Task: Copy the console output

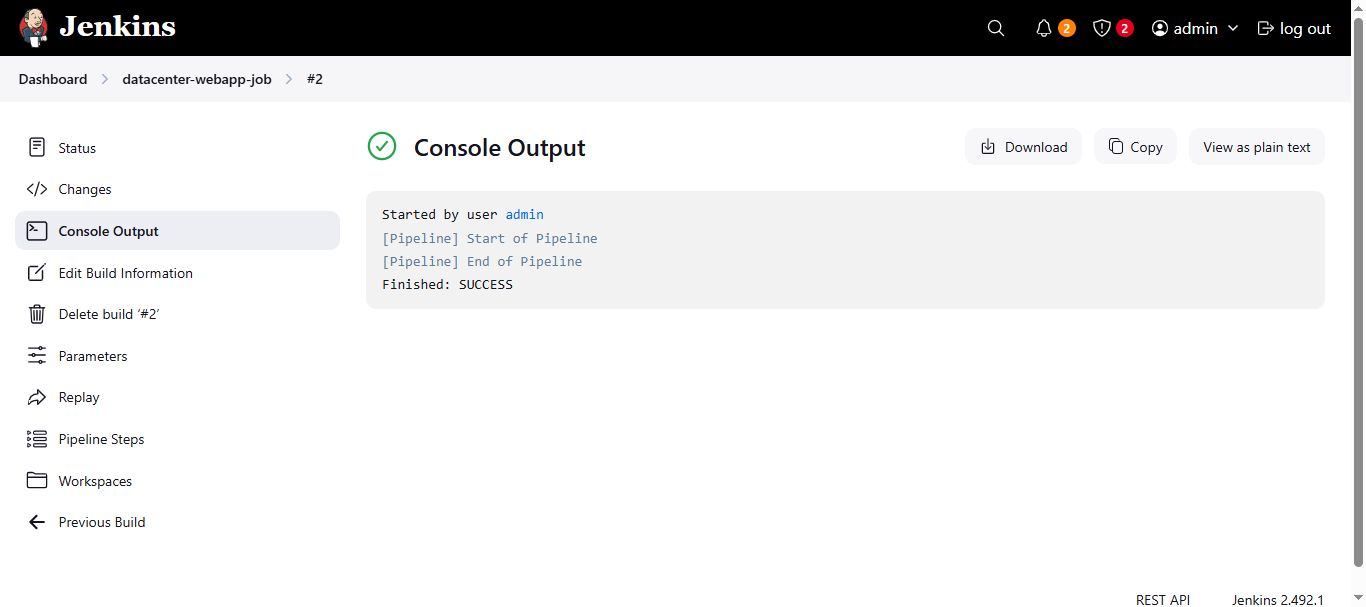Action: coord(1135,147)
